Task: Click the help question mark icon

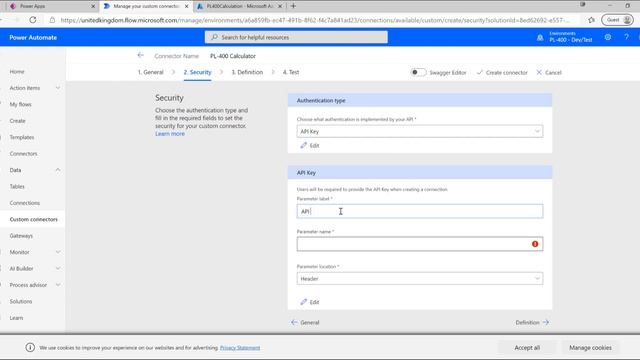Action: click(x=626, y=37)
